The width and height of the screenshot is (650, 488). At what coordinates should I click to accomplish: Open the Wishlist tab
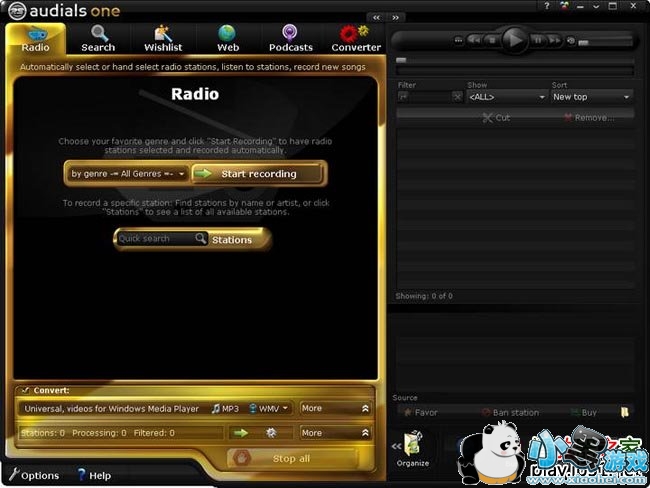[x=163, y=39]
